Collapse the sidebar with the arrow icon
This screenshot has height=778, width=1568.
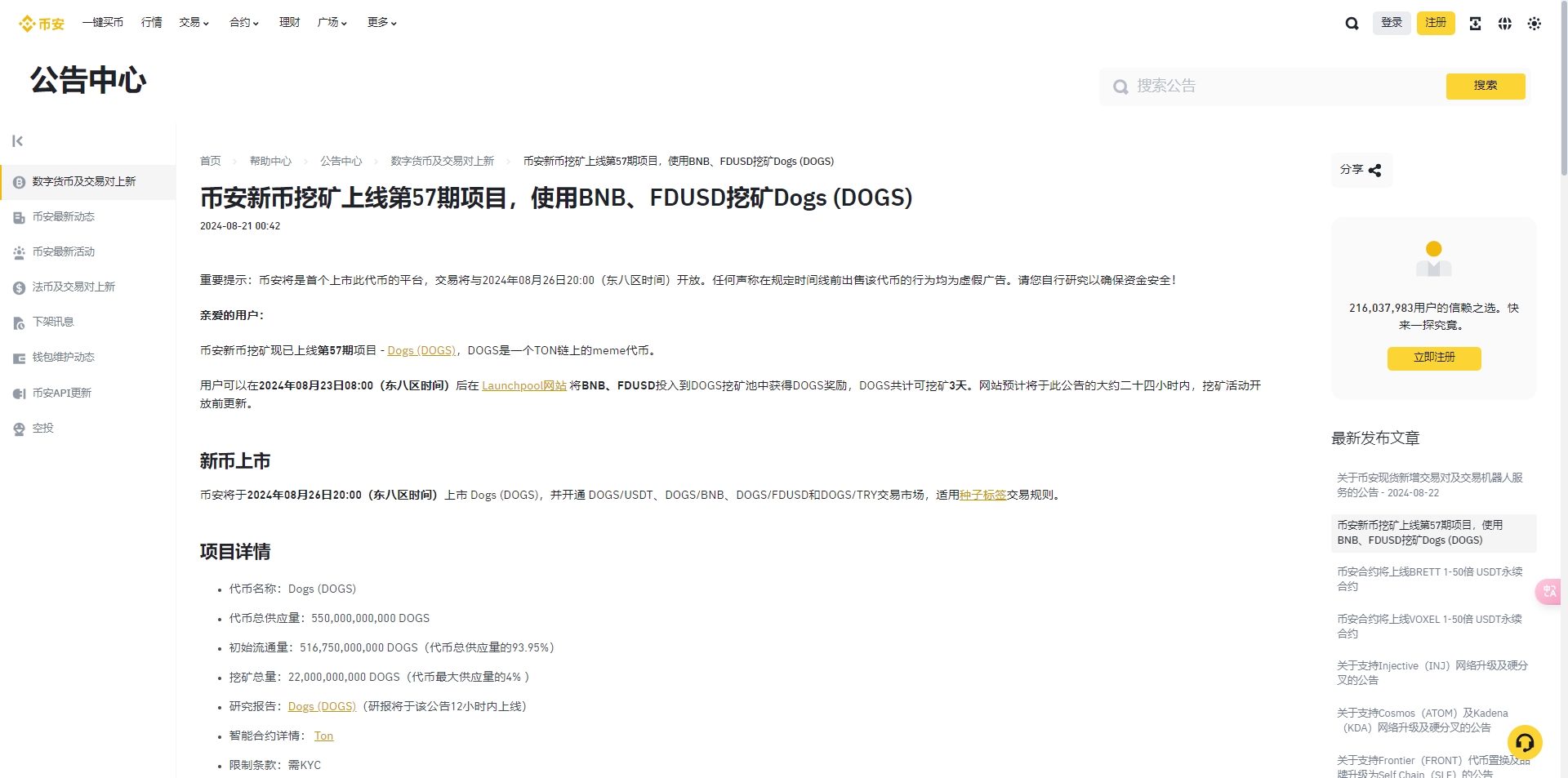pyautogui.click(x=17, y=141)
